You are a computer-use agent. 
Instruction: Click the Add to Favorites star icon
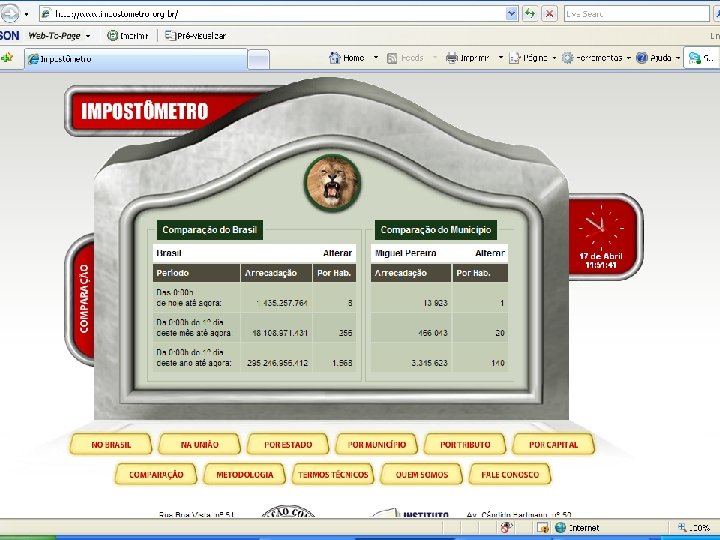[x=7, y=58]
